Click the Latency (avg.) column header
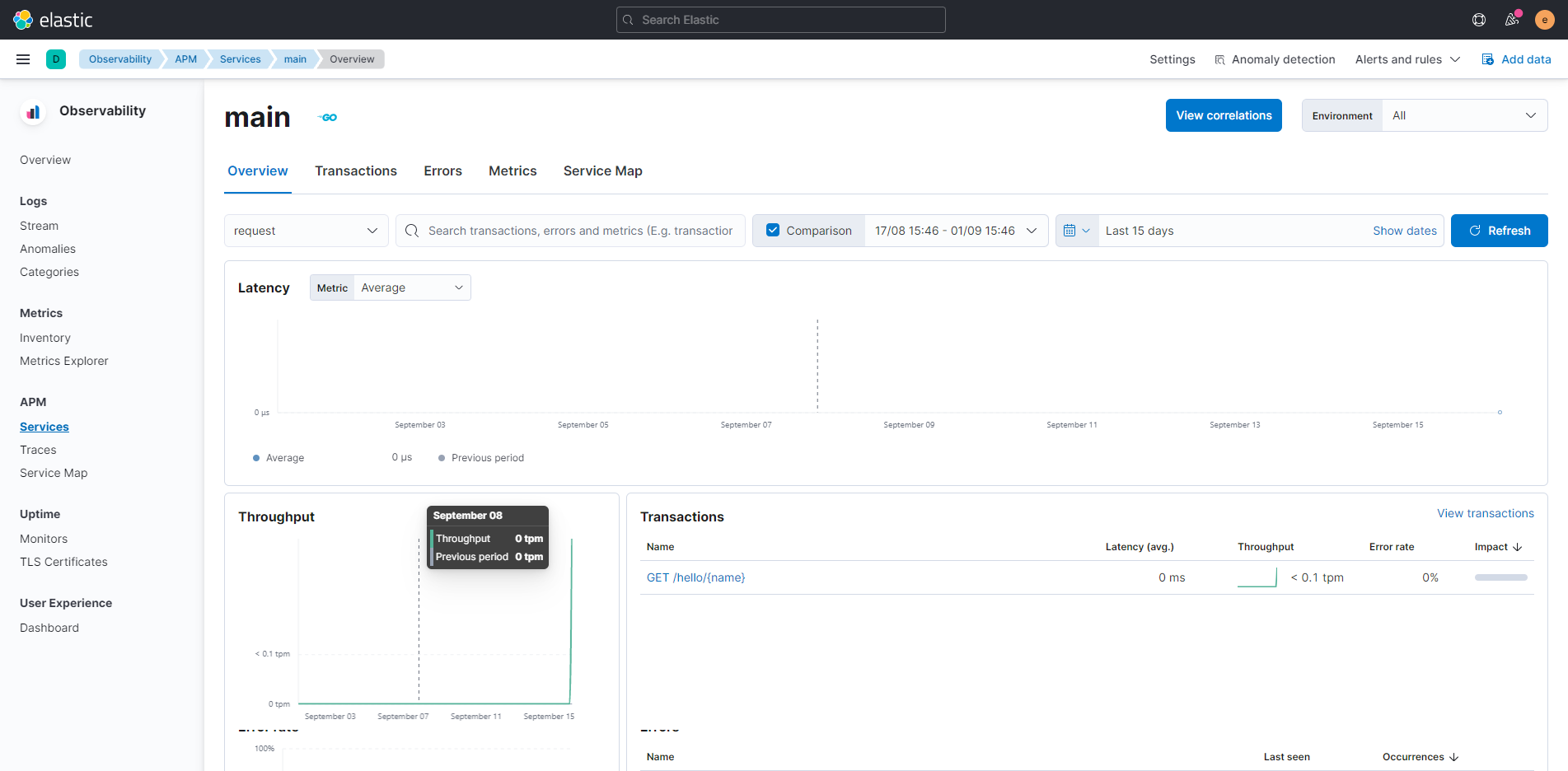The width and height of the screenshot is (1568, 771). [x=1140, y=547]
